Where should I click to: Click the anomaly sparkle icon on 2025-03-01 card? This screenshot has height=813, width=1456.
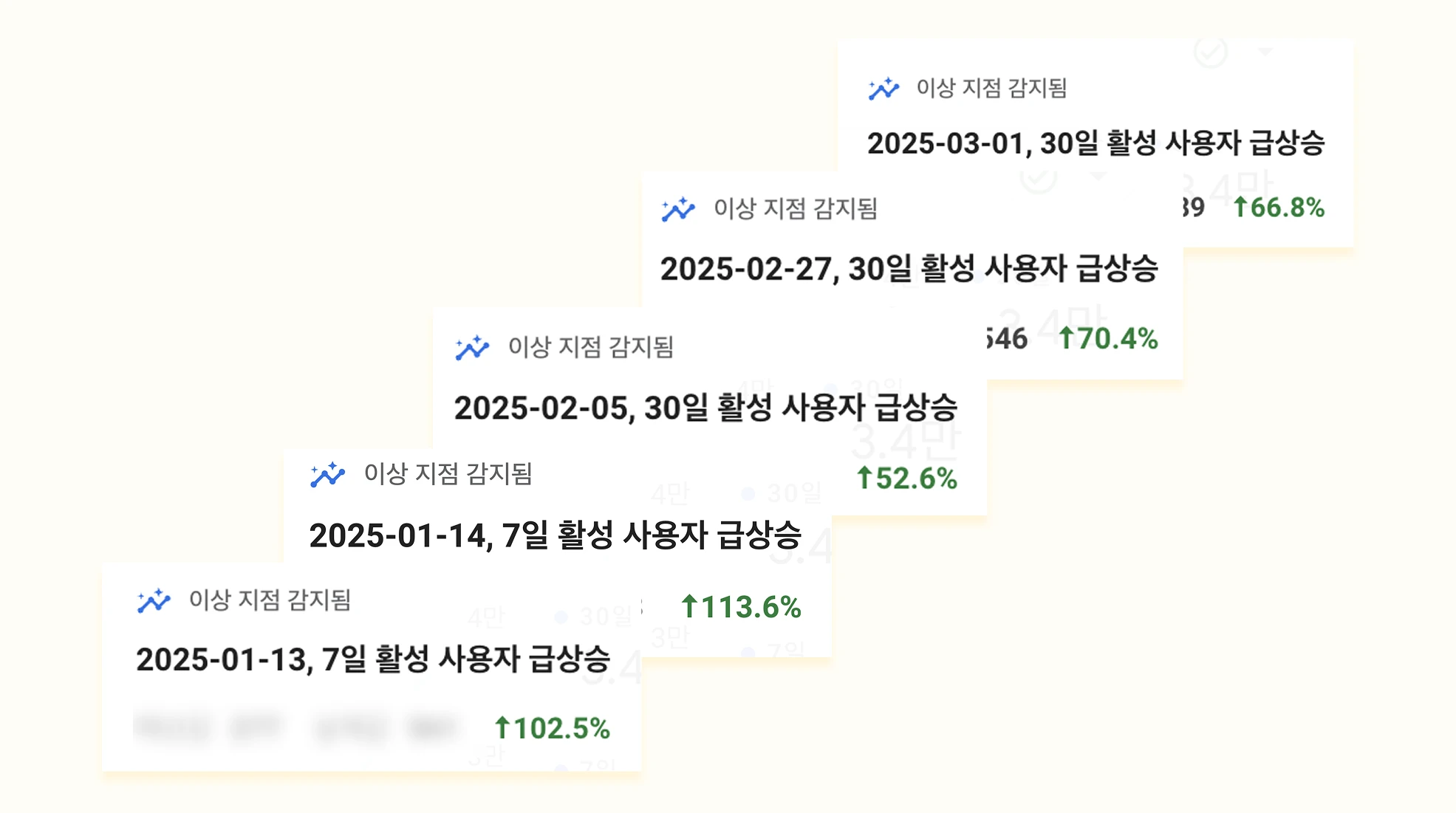point(883,89)
